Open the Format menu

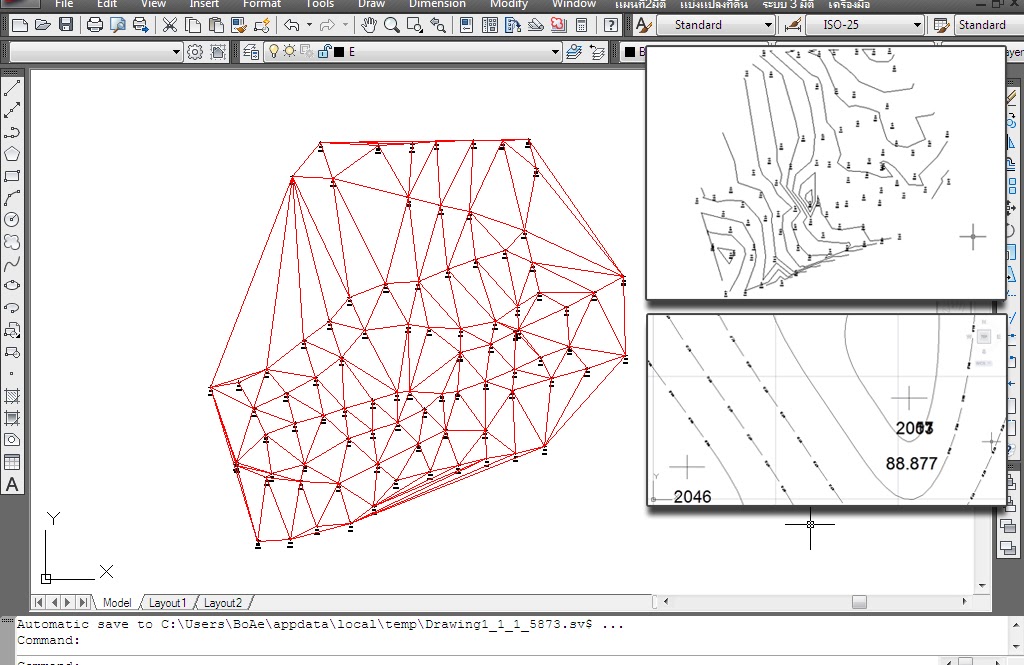pyautogui.click(x=262, y=4)
